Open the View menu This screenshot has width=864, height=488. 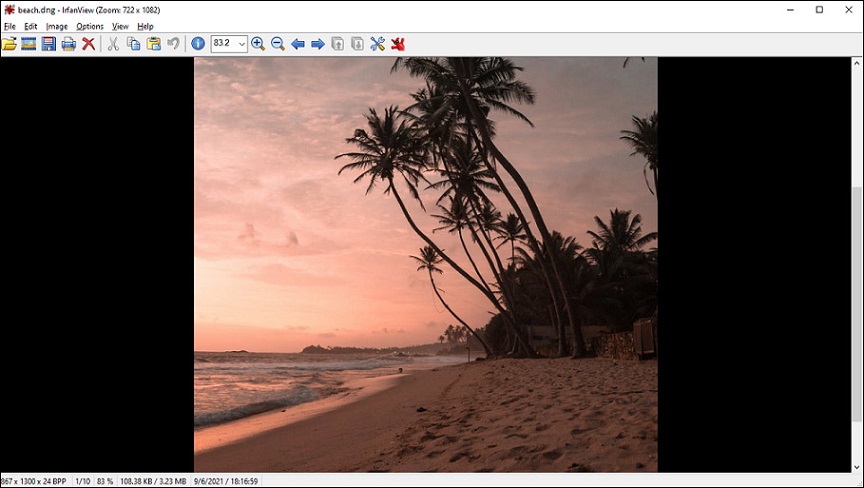pyautogui.click(x=120, y=26)
